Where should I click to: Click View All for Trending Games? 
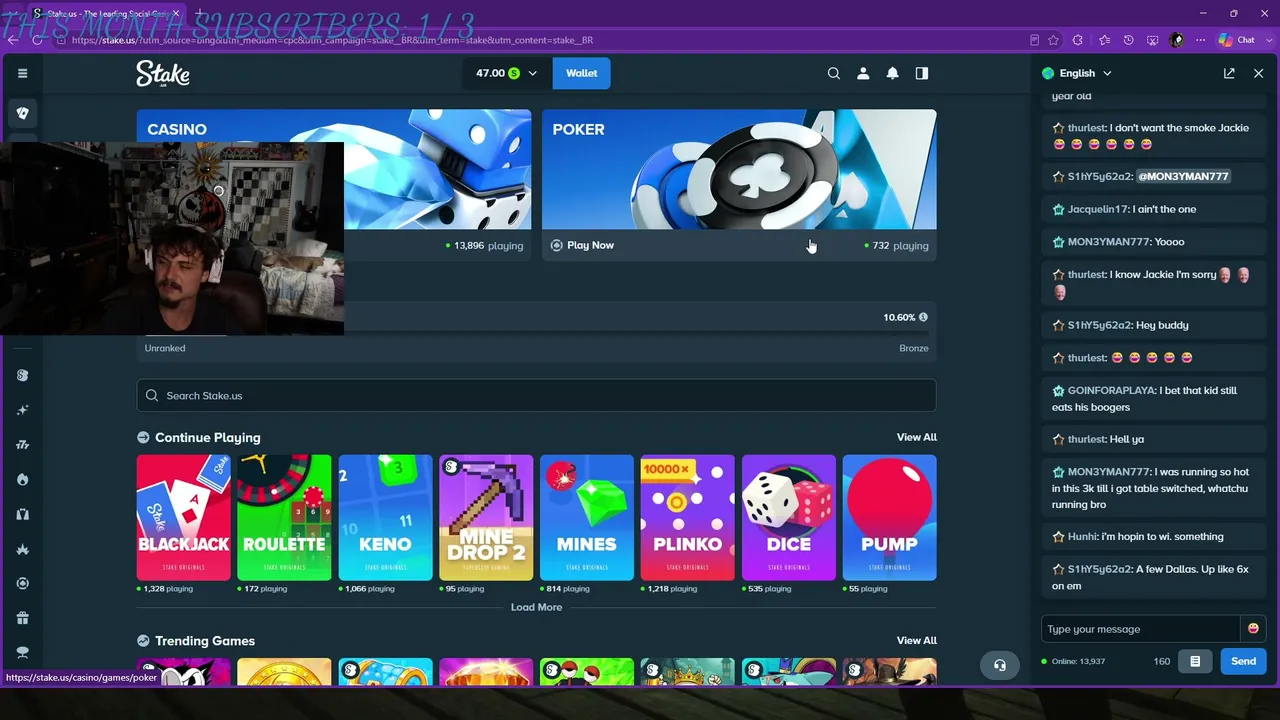pyautogui.click(x=917, y=641)
